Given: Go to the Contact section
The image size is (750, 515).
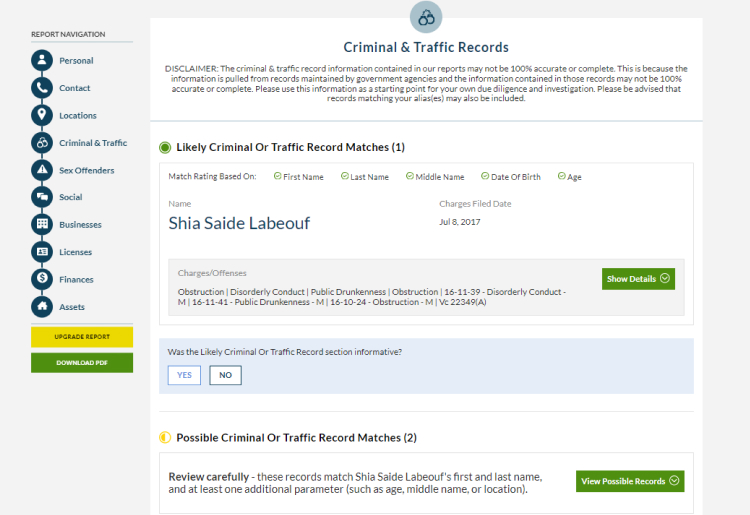Looking at the screenshot, I should (75, 88).
